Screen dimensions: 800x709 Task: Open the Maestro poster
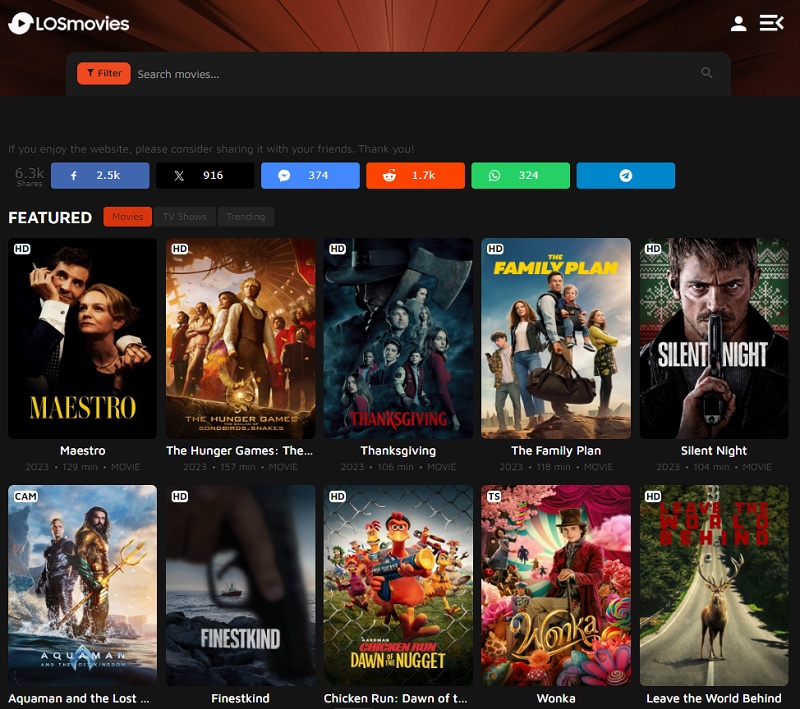(83, 338)
